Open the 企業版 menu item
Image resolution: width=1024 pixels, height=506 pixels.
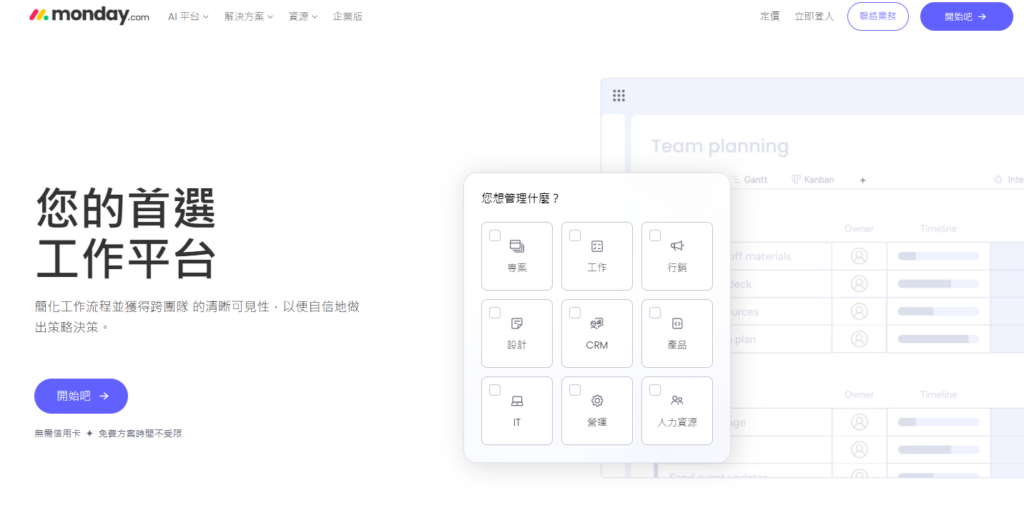(347, 17)
